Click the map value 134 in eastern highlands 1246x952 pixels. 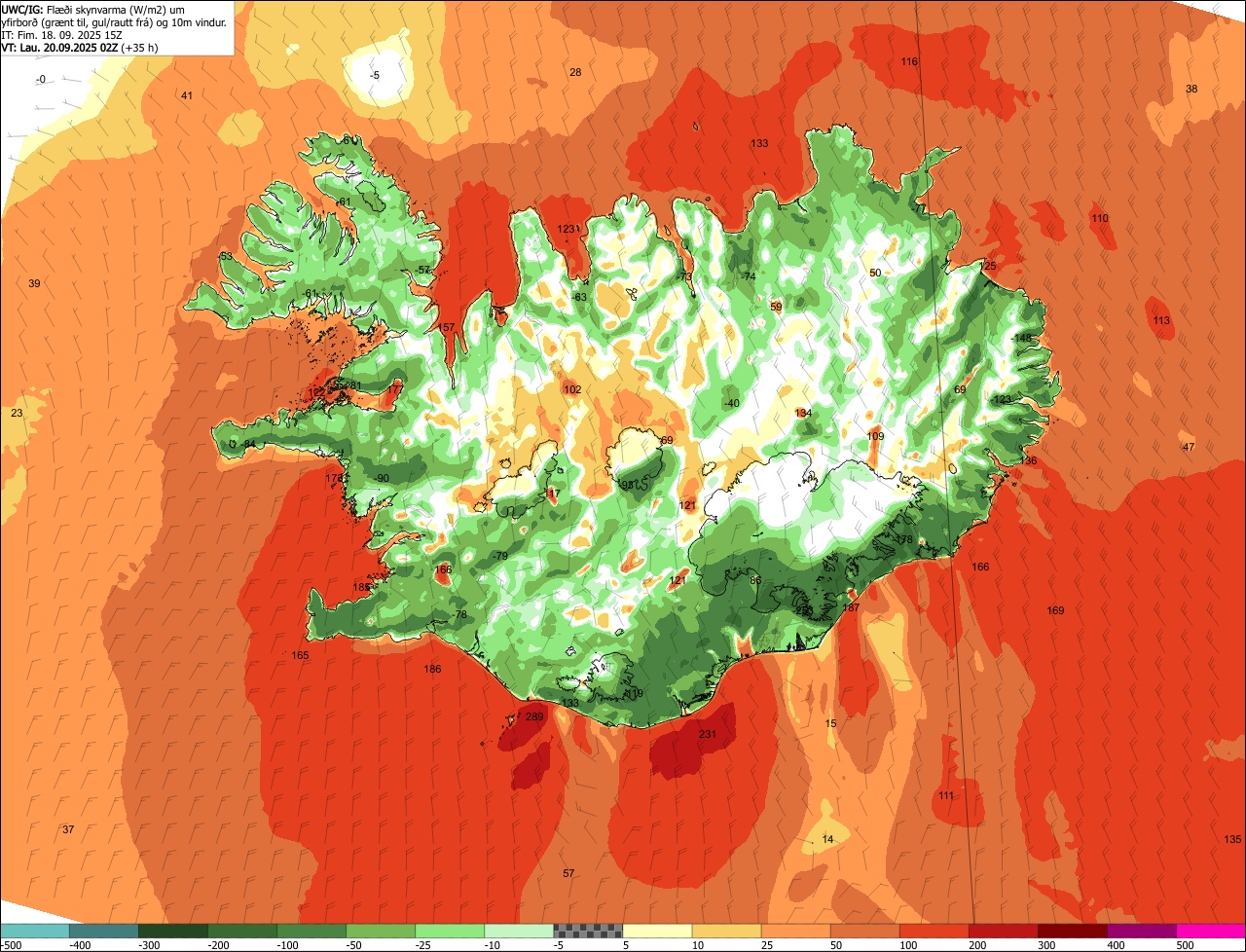coord(803,413)
